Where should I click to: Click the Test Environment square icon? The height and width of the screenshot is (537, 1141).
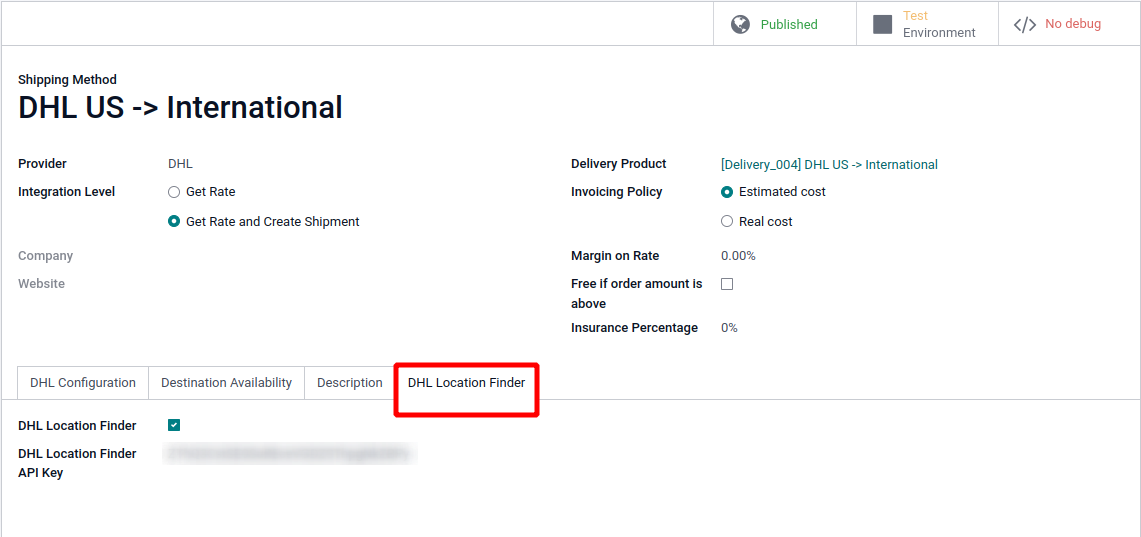click(882, 24)
